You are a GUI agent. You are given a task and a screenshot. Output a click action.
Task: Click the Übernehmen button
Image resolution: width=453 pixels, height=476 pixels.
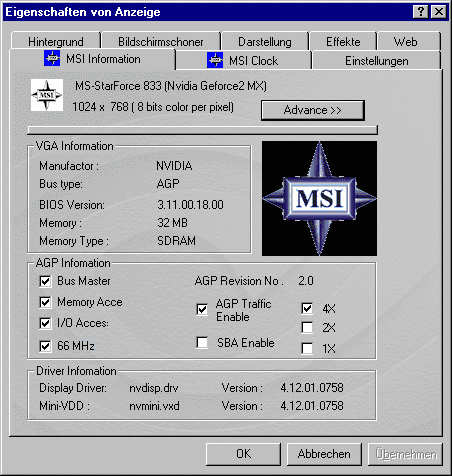tap(405, 454)
